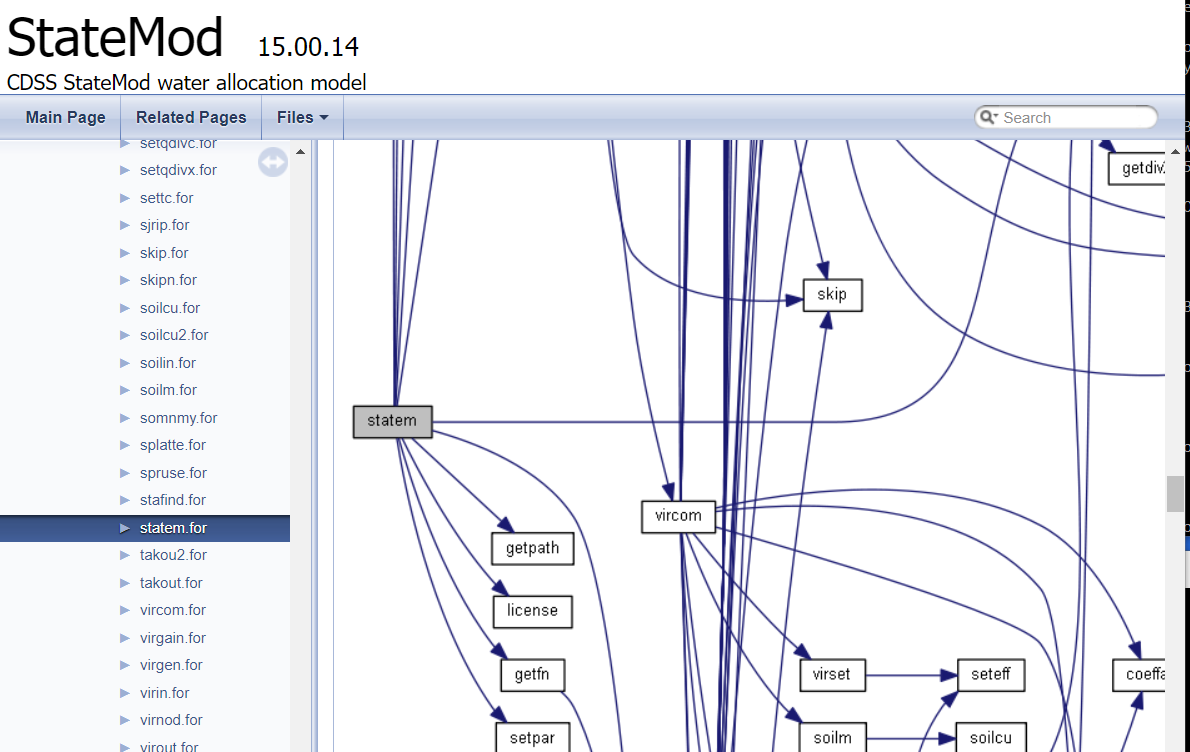Viewport: 1190px width, 752px height.
Task: Select the getpath node in the graph
Action: (x=532, y=548)
